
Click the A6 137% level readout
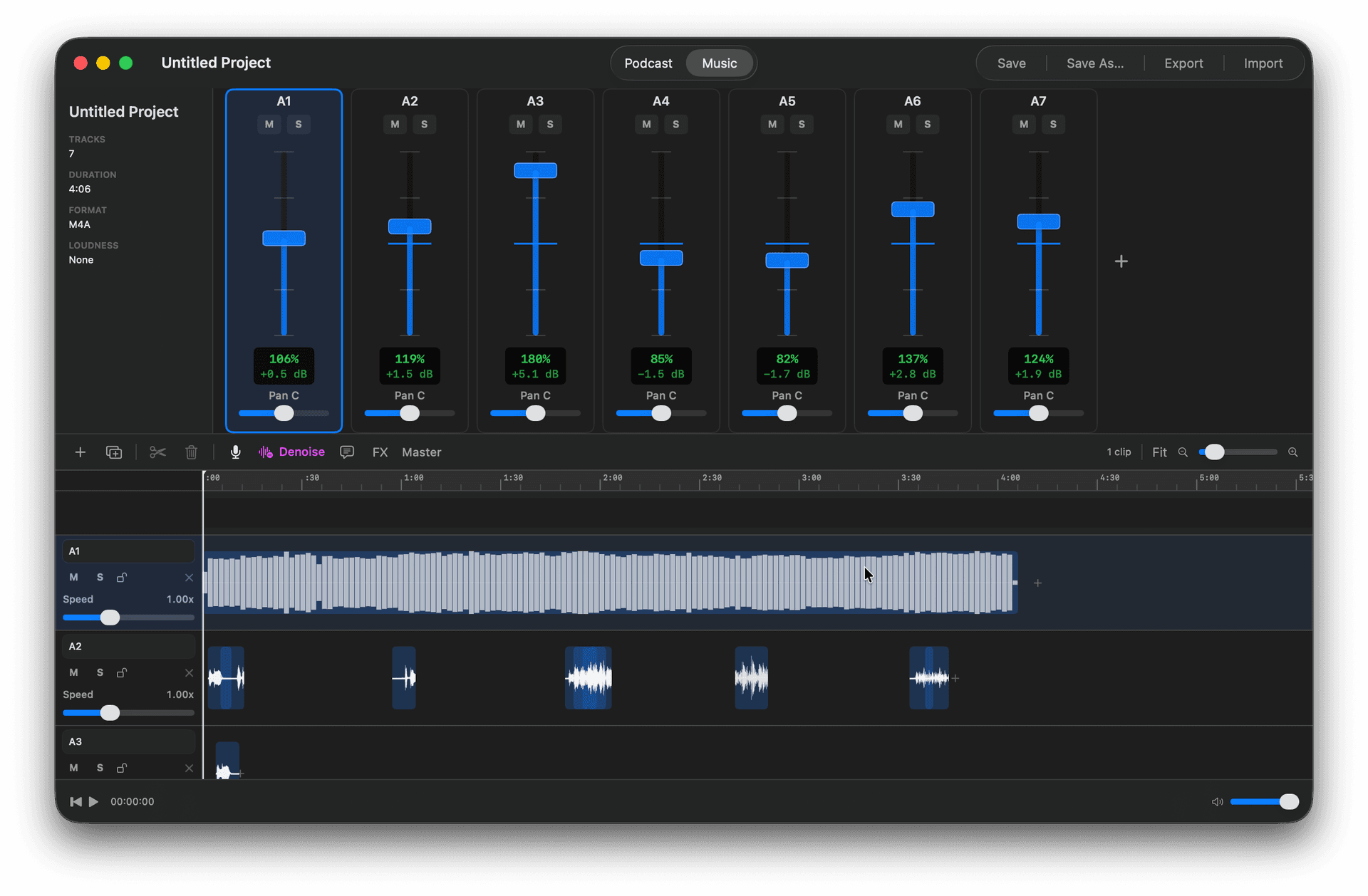point(913,366)
